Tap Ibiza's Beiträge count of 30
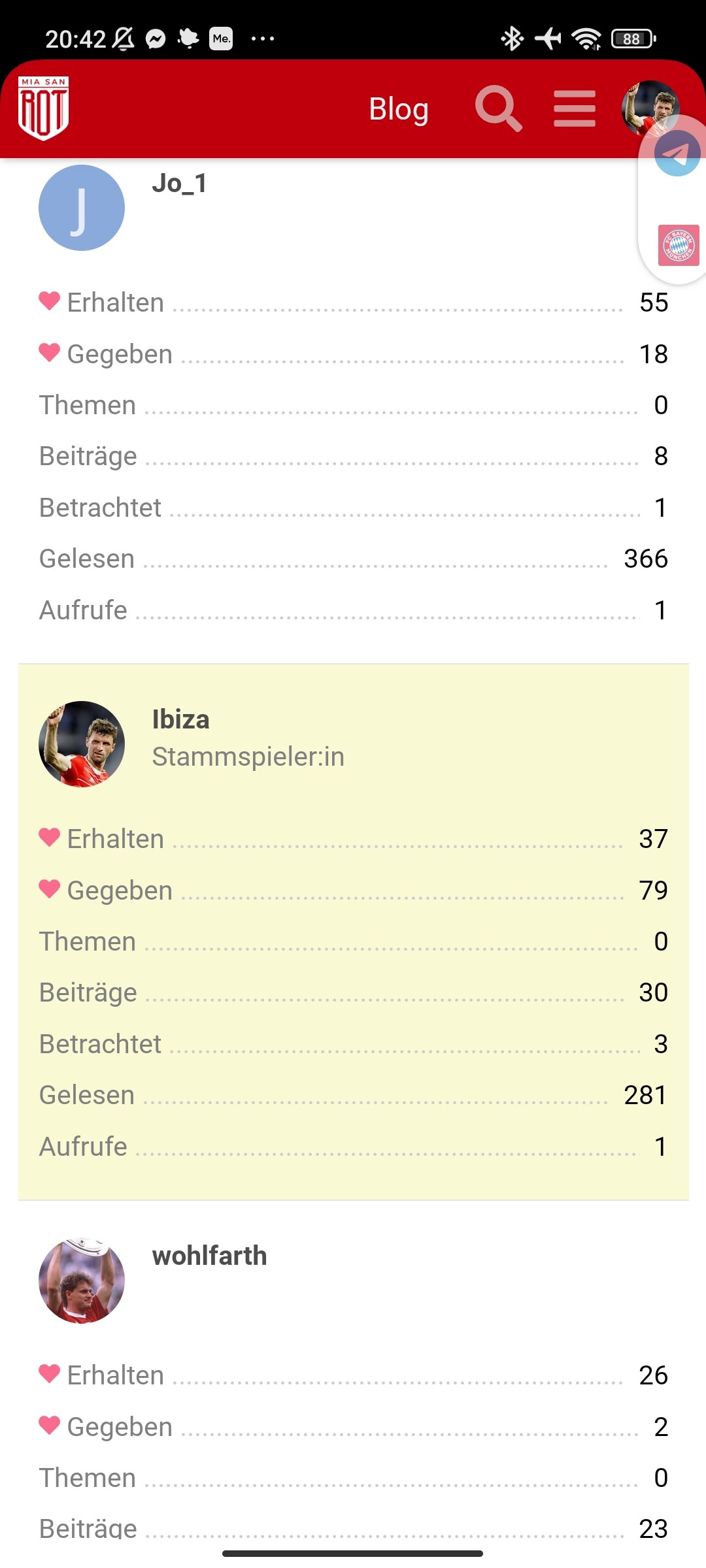 point(654,992)
